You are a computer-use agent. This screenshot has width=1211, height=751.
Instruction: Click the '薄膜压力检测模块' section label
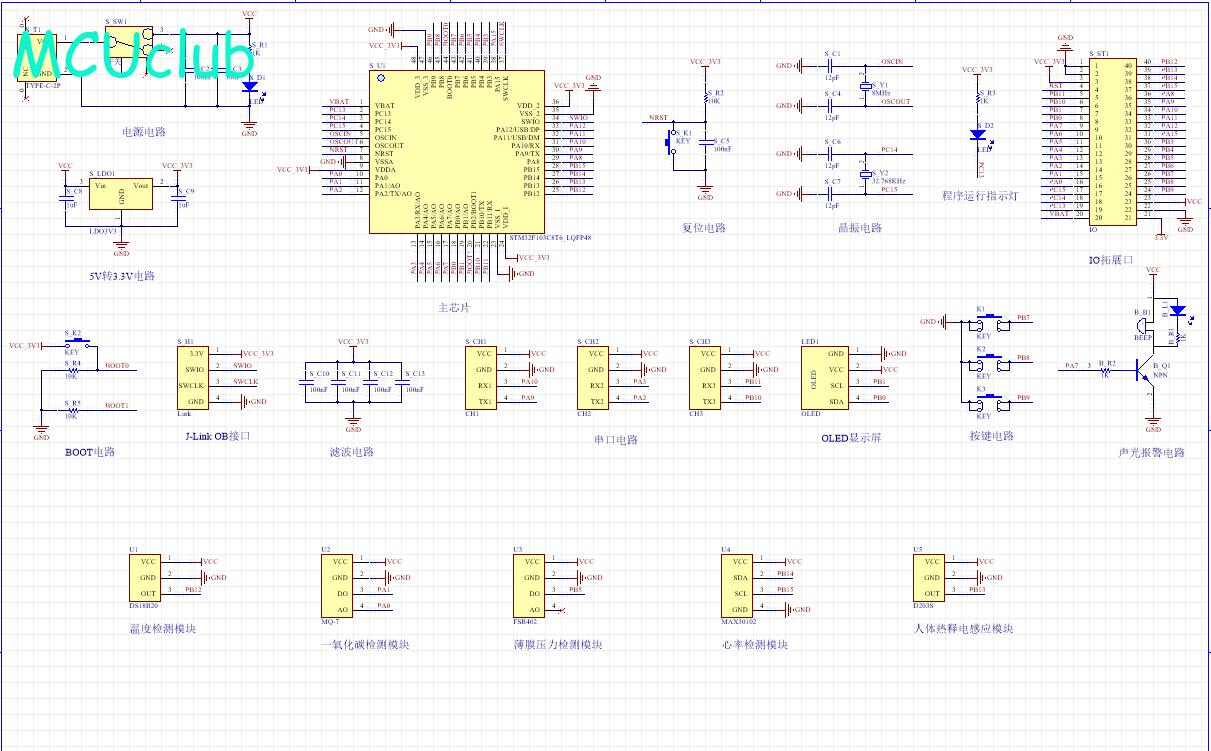[x=558, y=645]
